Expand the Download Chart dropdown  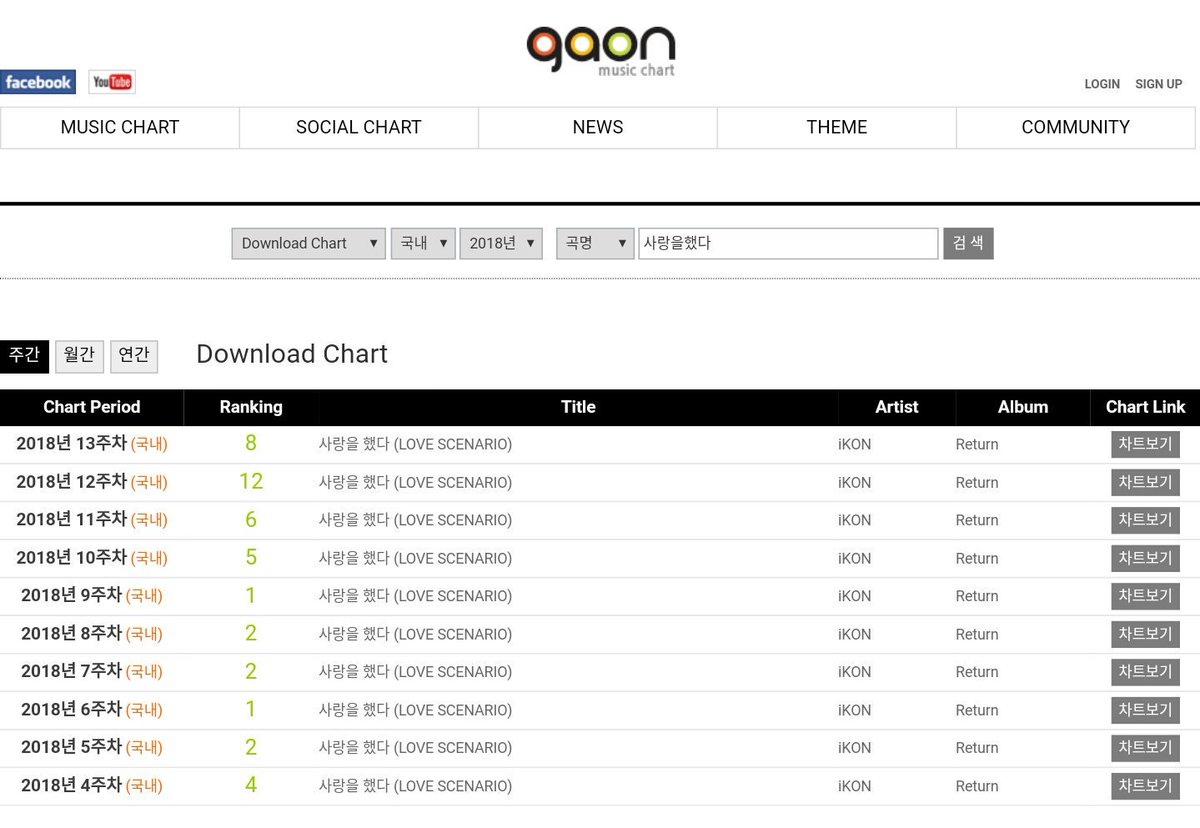(309, 243)
